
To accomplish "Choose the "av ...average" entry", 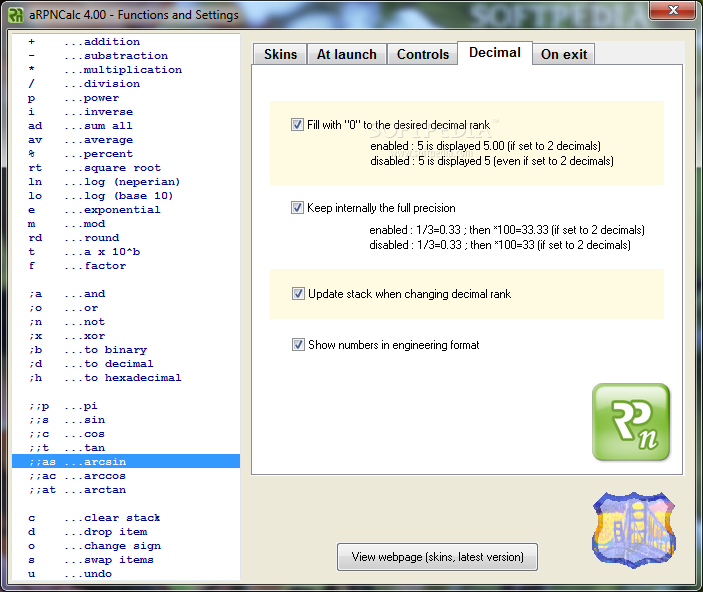I will tap(126, 139).
